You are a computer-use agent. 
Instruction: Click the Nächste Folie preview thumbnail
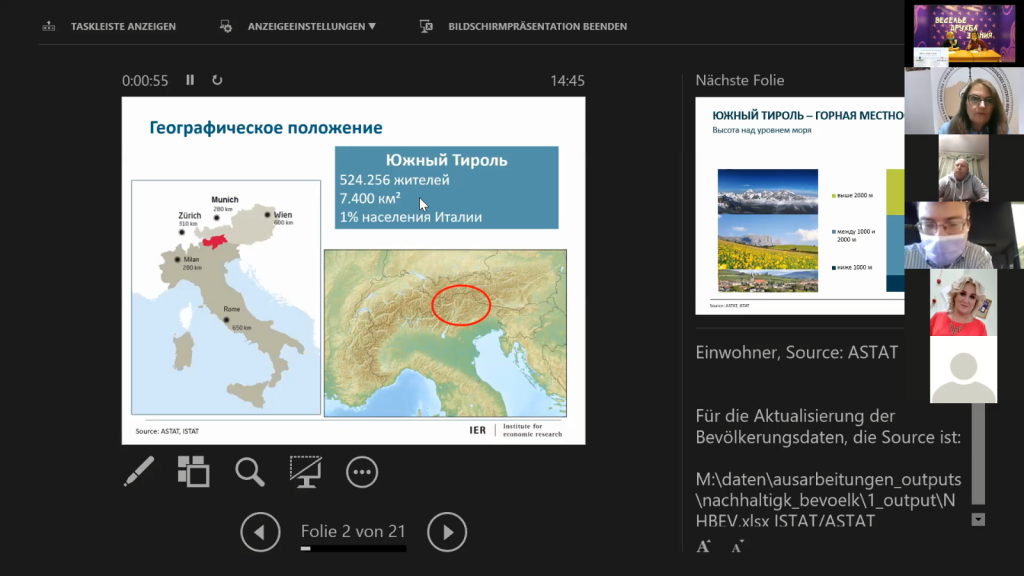tap(799, 205)
